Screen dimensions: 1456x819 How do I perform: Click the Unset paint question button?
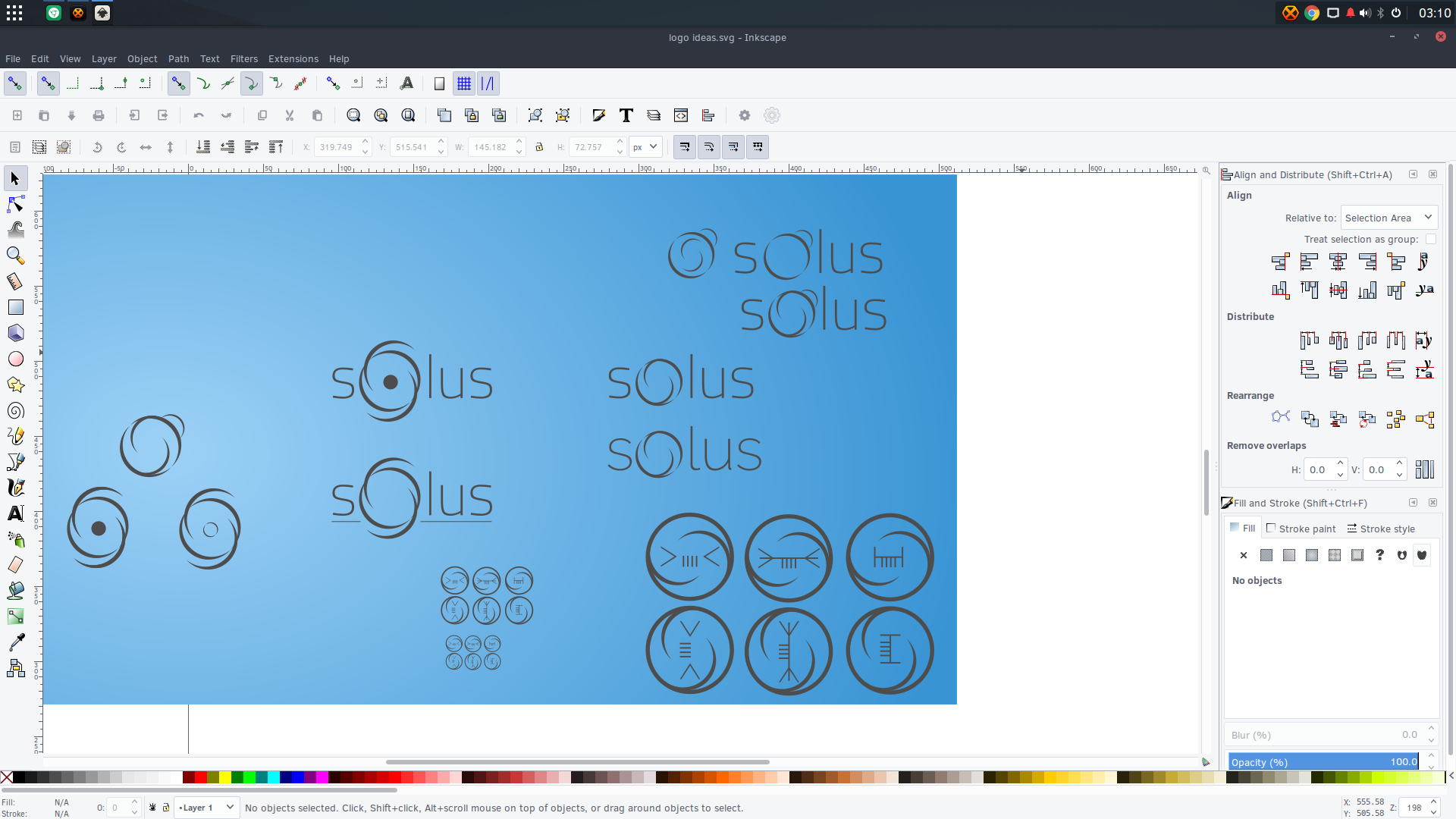point(1380,555)
